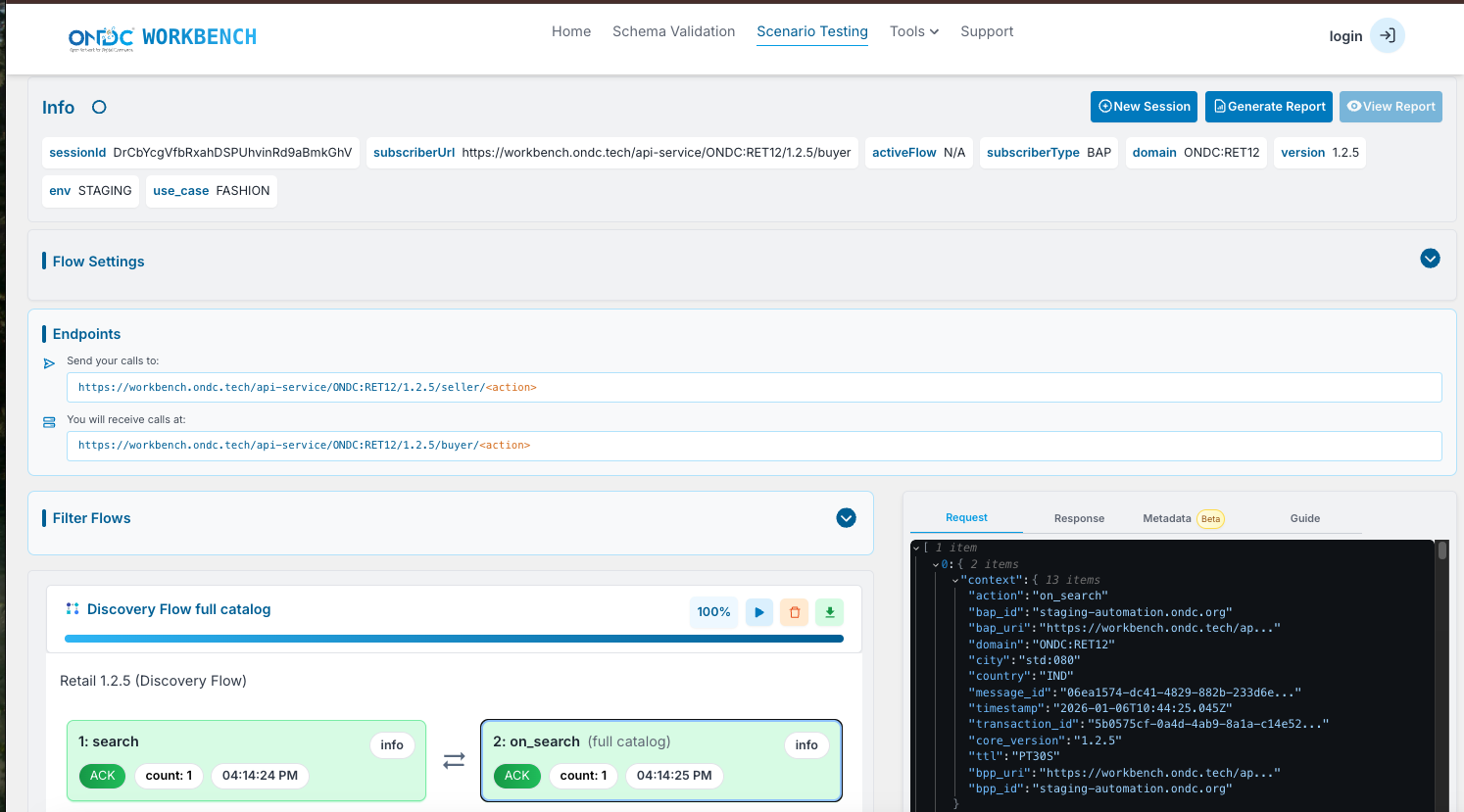Collapse the context node in JSON viewer

click(955, 580)
